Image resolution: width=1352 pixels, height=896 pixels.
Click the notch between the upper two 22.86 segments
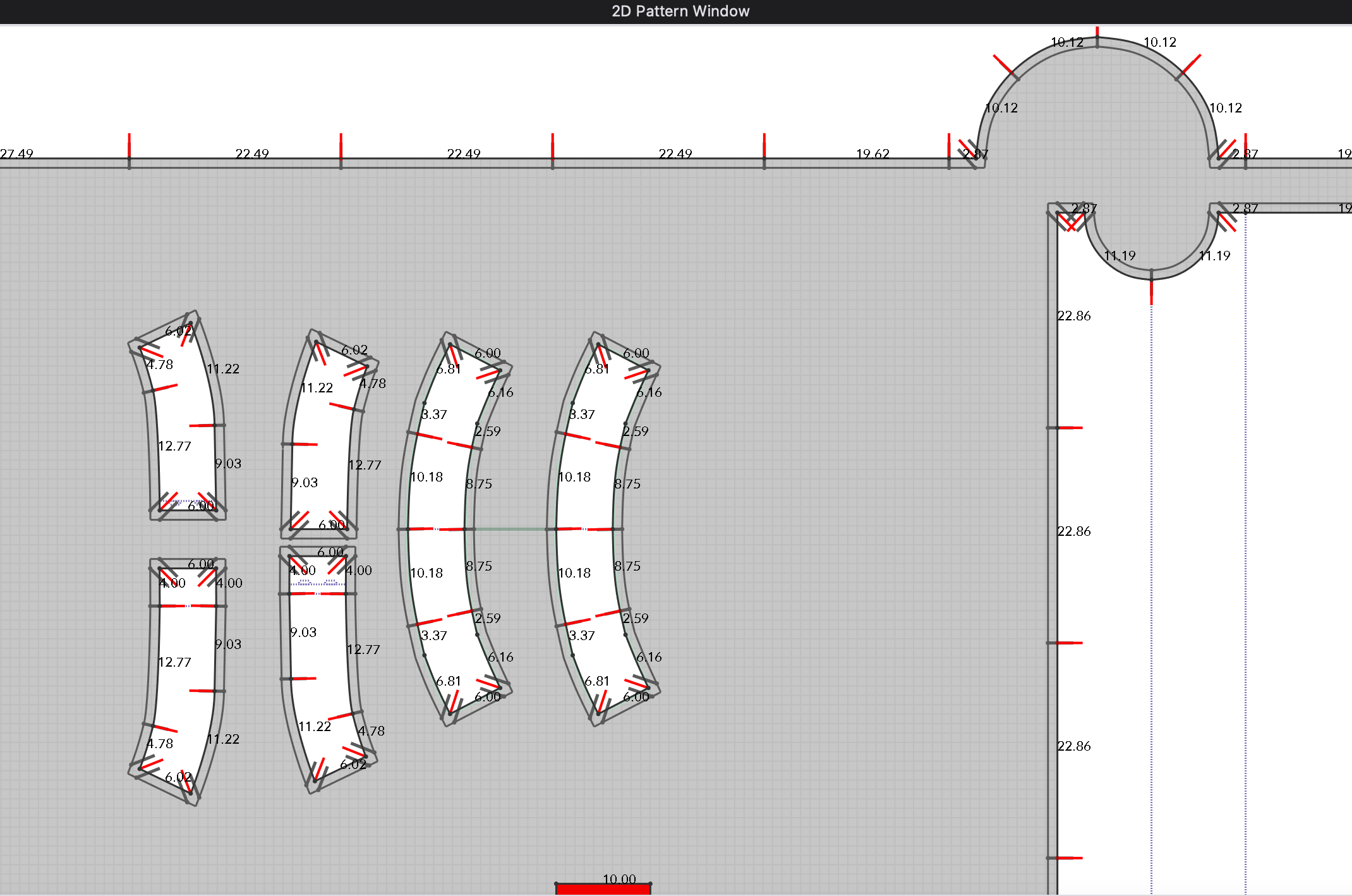click(1065, 428)
